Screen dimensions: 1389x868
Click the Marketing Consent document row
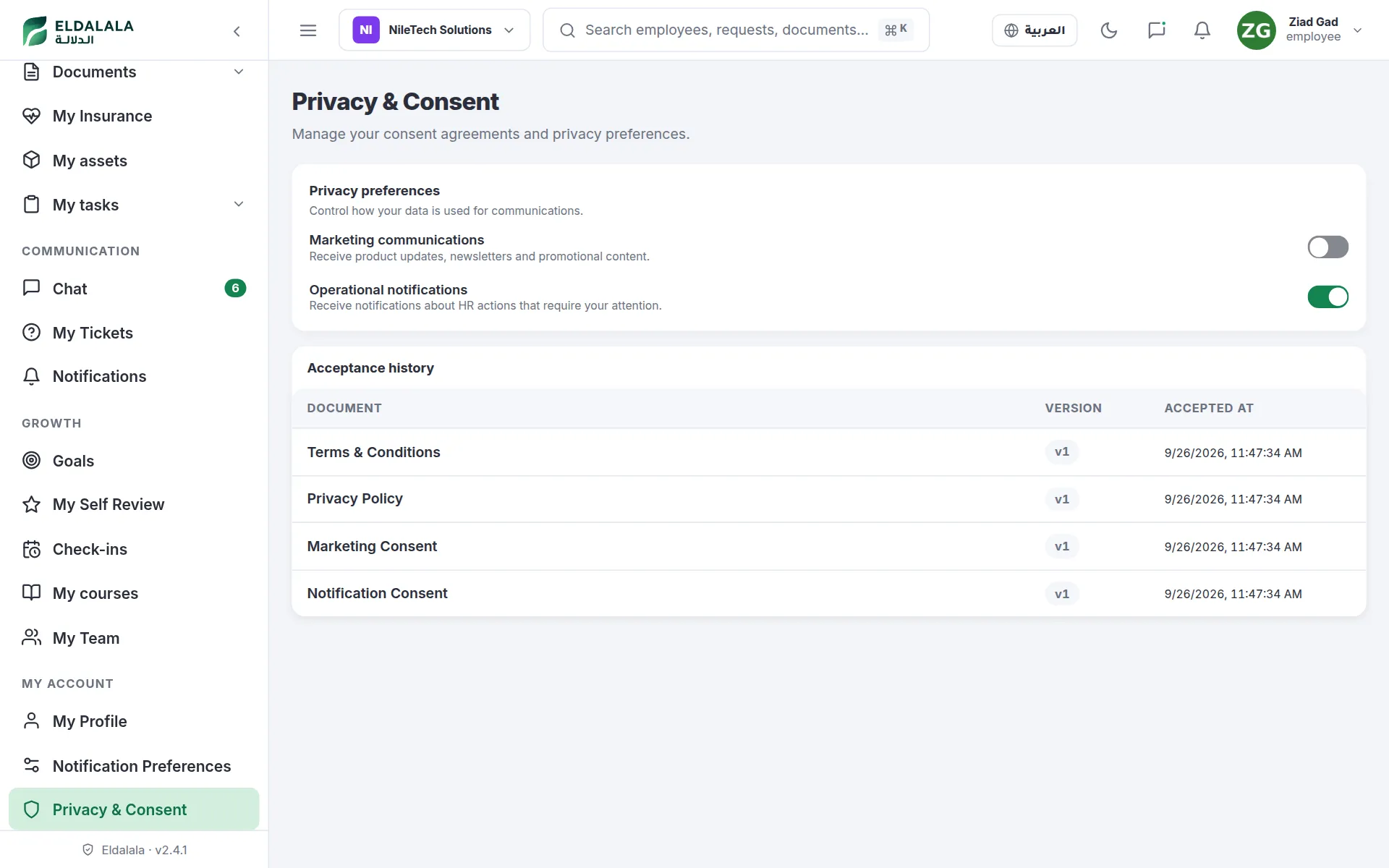828,547
